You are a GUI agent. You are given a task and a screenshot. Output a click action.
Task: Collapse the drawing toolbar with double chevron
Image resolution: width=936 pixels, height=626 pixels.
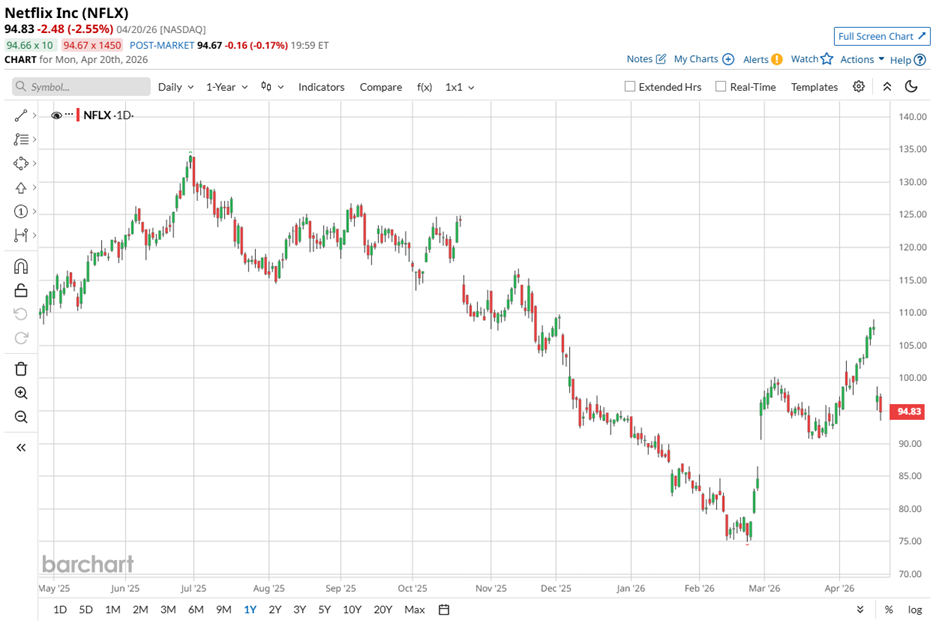pos(21,448)
